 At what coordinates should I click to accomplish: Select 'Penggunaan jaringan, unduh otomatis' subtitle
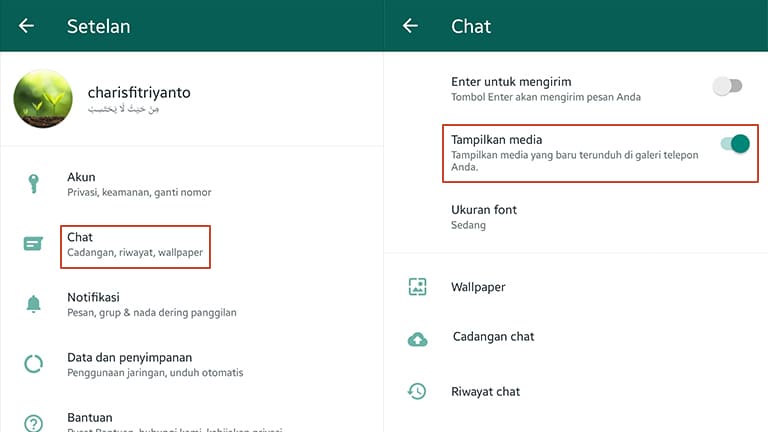click(x=155, y=373)
